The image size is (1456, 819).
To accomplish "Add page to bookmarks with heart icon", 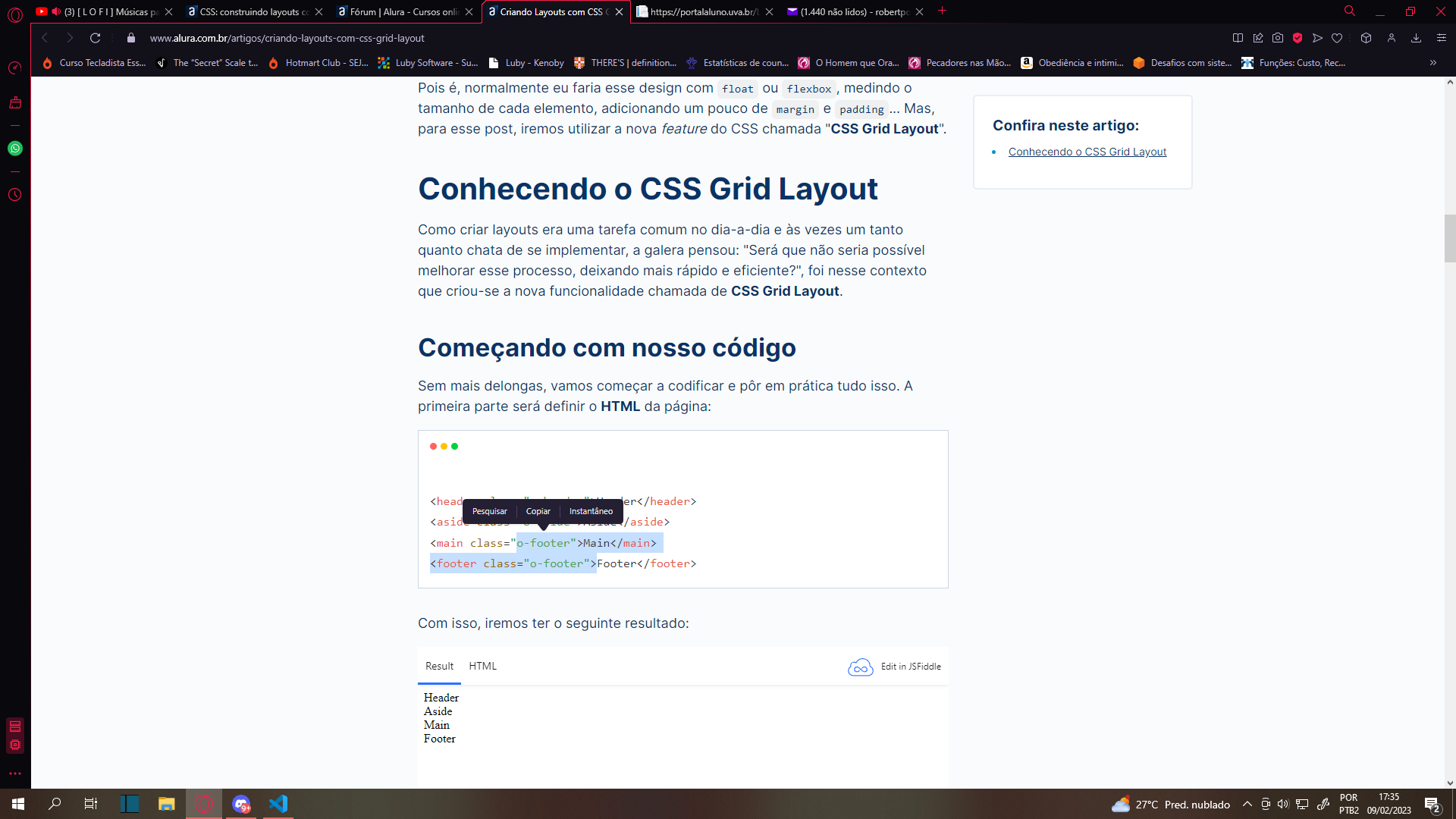I will tap(1337, 38).
